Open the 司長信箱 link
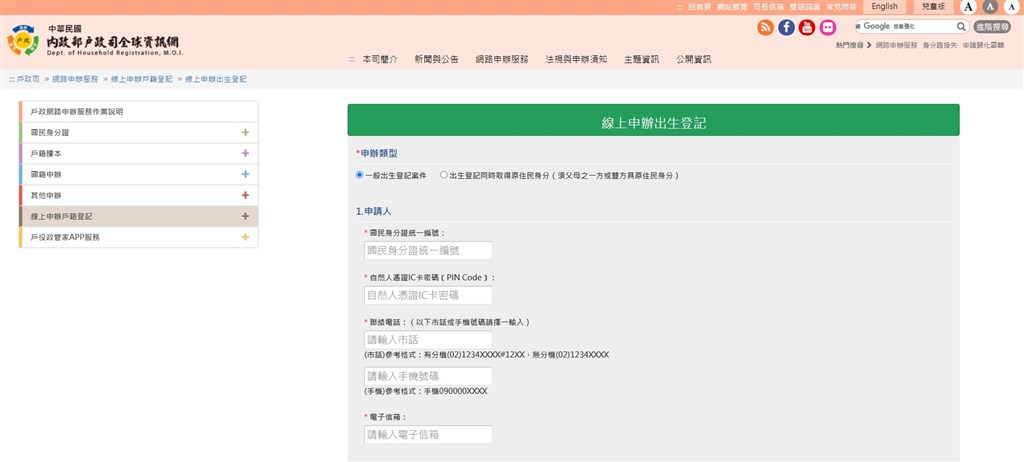1024x462 pixels. click(769, 7)
